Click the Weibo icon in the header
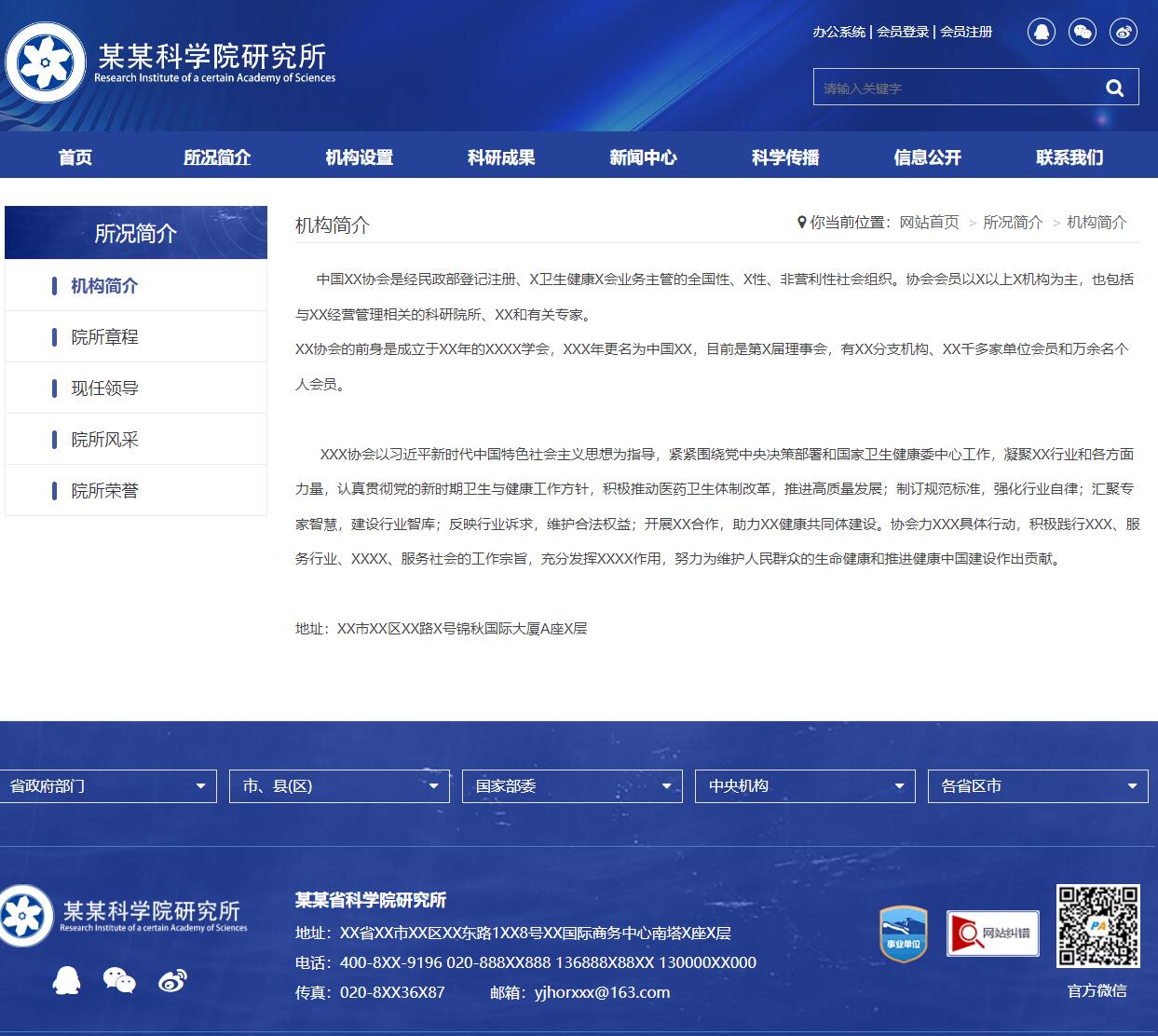 pos(1124,33)
